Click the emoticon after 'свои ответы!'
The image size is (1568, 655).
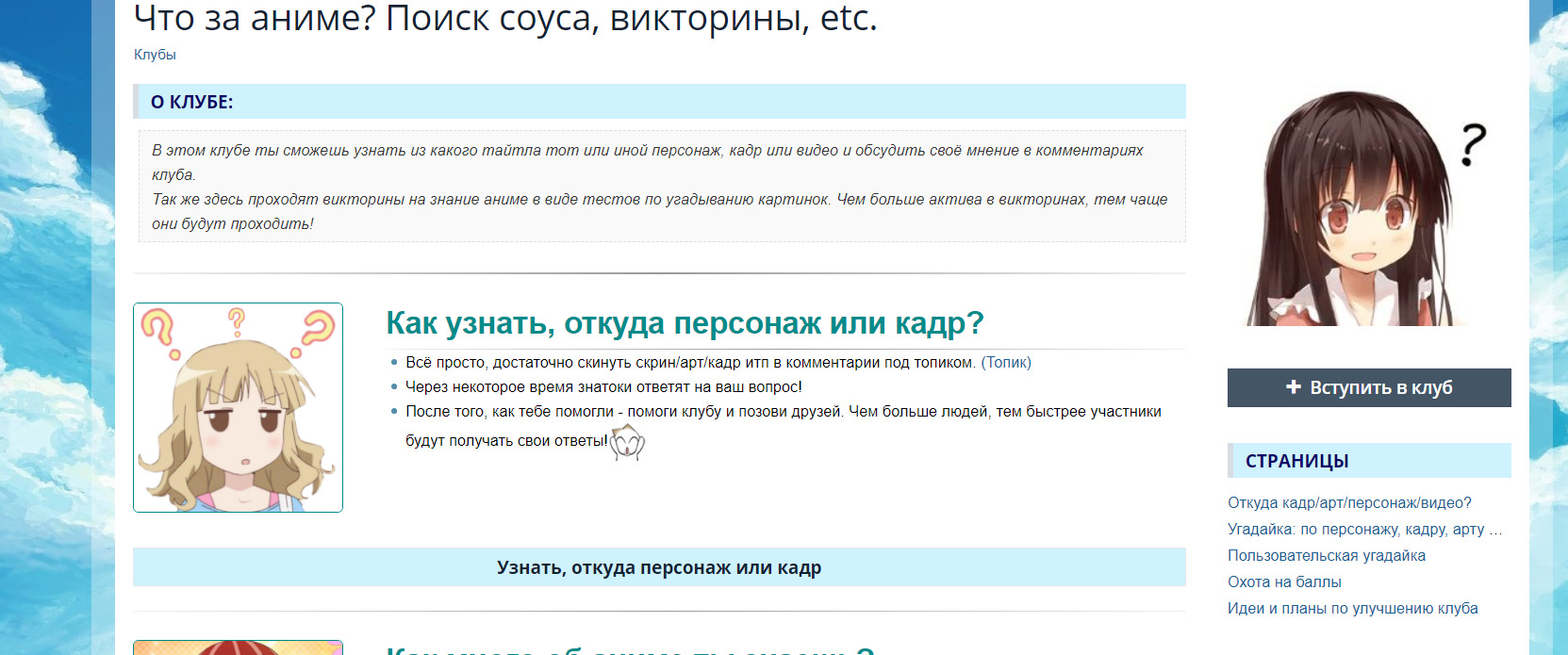(627, 442)
